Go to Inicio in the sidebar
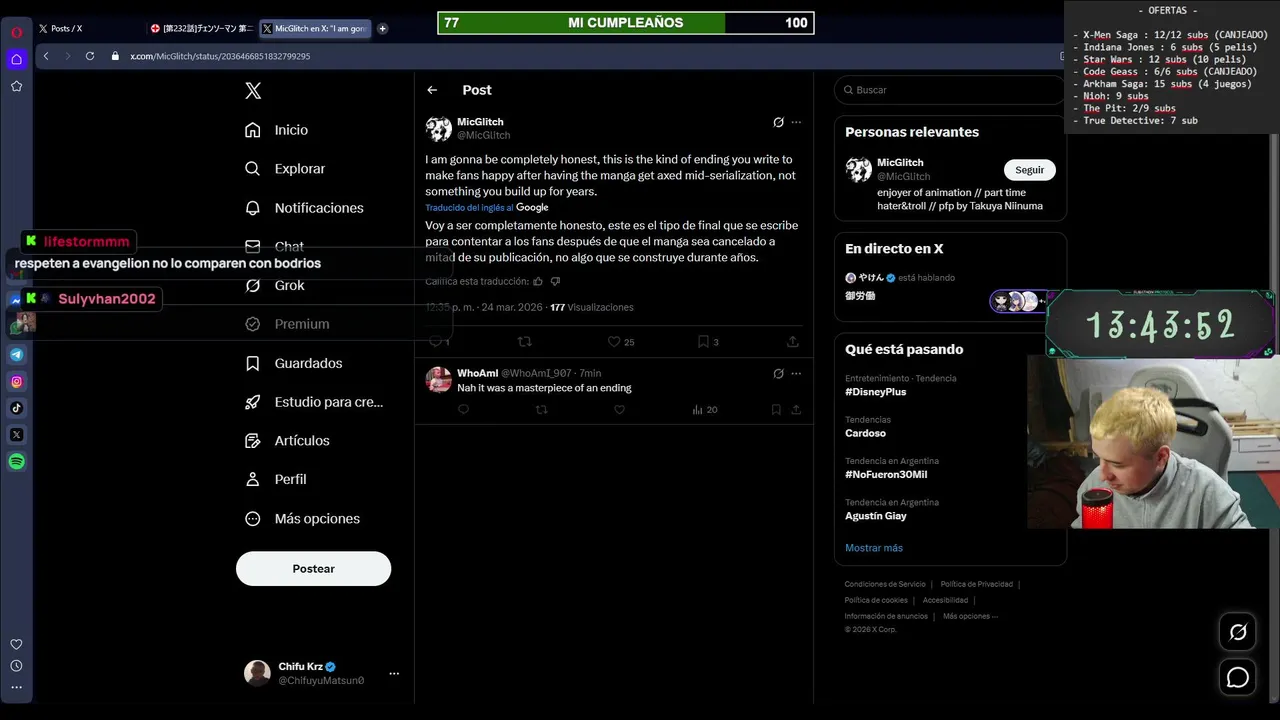 click(x=277, y=130)
